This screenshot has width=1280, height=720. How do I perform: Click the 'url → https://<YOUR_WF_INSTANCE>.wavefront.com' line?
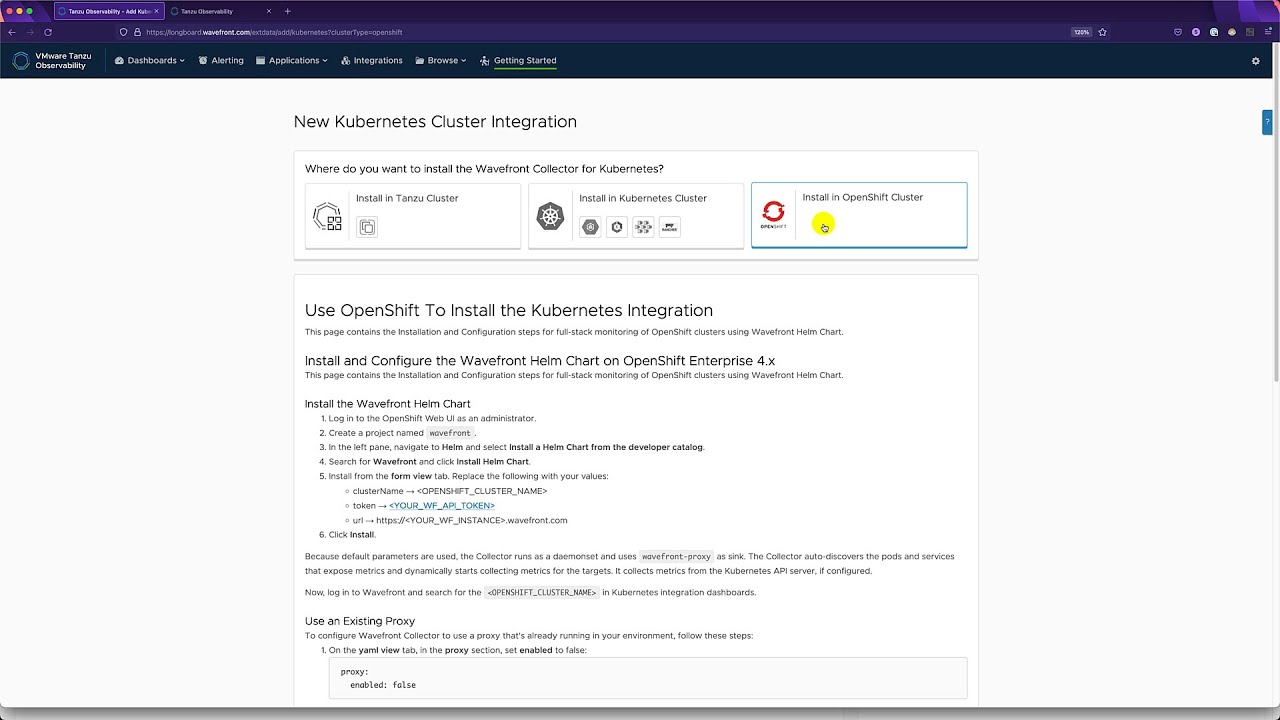(x=460, y=520)
